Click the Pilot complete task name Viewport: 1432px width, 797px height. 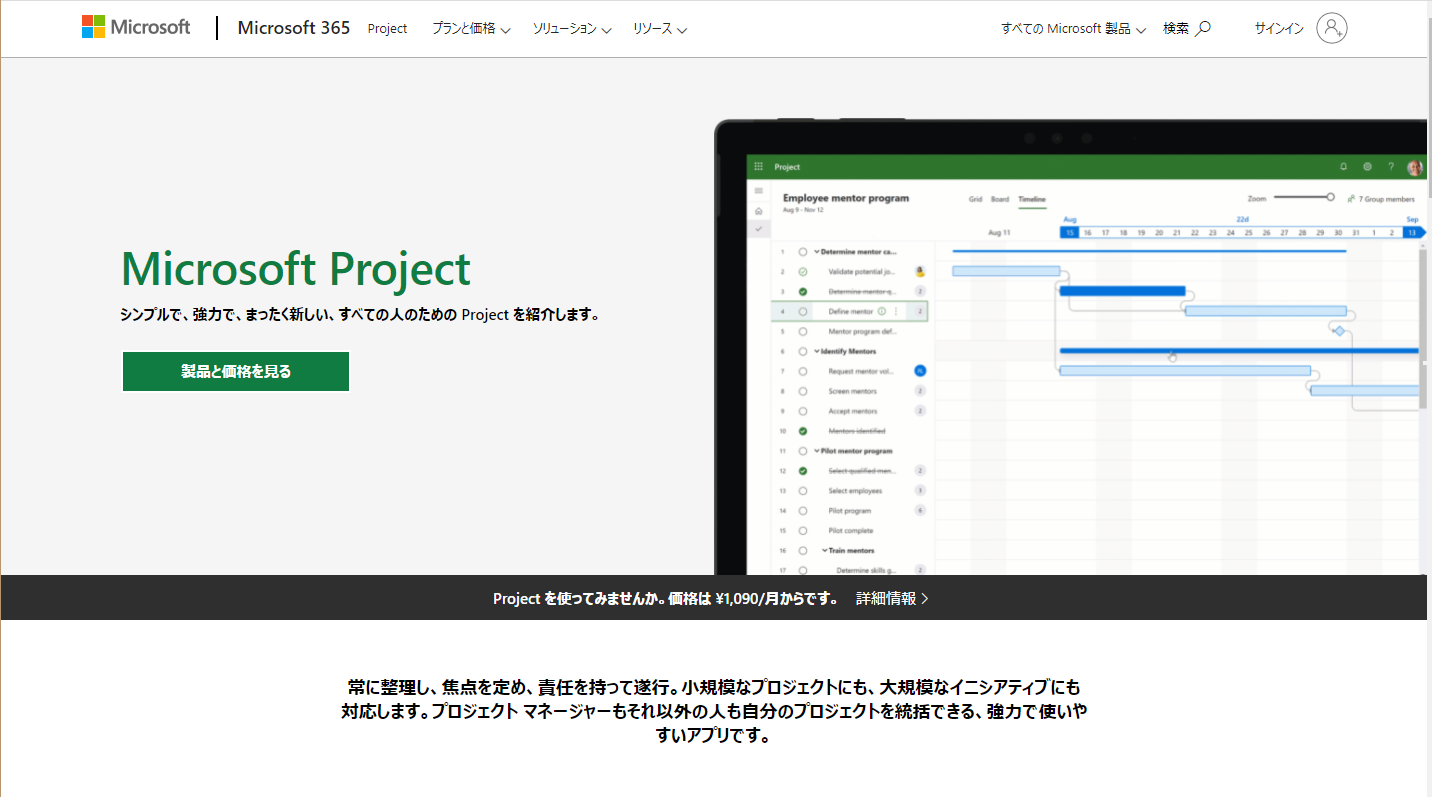tap(851, 531)
